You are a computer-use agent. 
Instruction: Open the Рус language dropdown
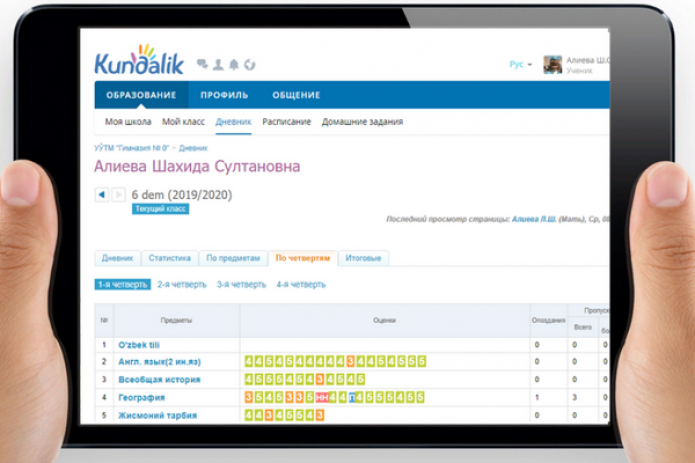click(519, 64)
